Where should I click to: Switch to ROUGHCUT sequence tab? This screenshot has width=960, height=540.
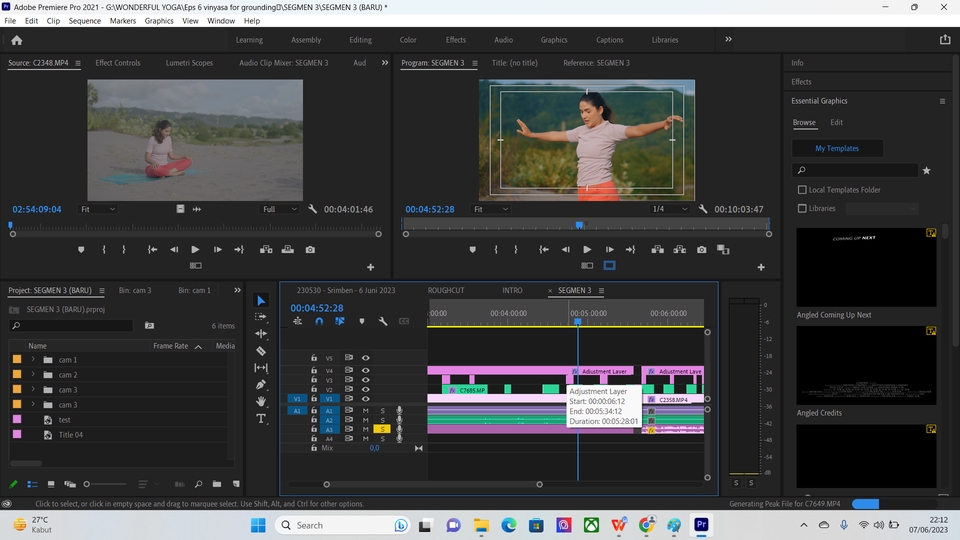pos(446,290)
